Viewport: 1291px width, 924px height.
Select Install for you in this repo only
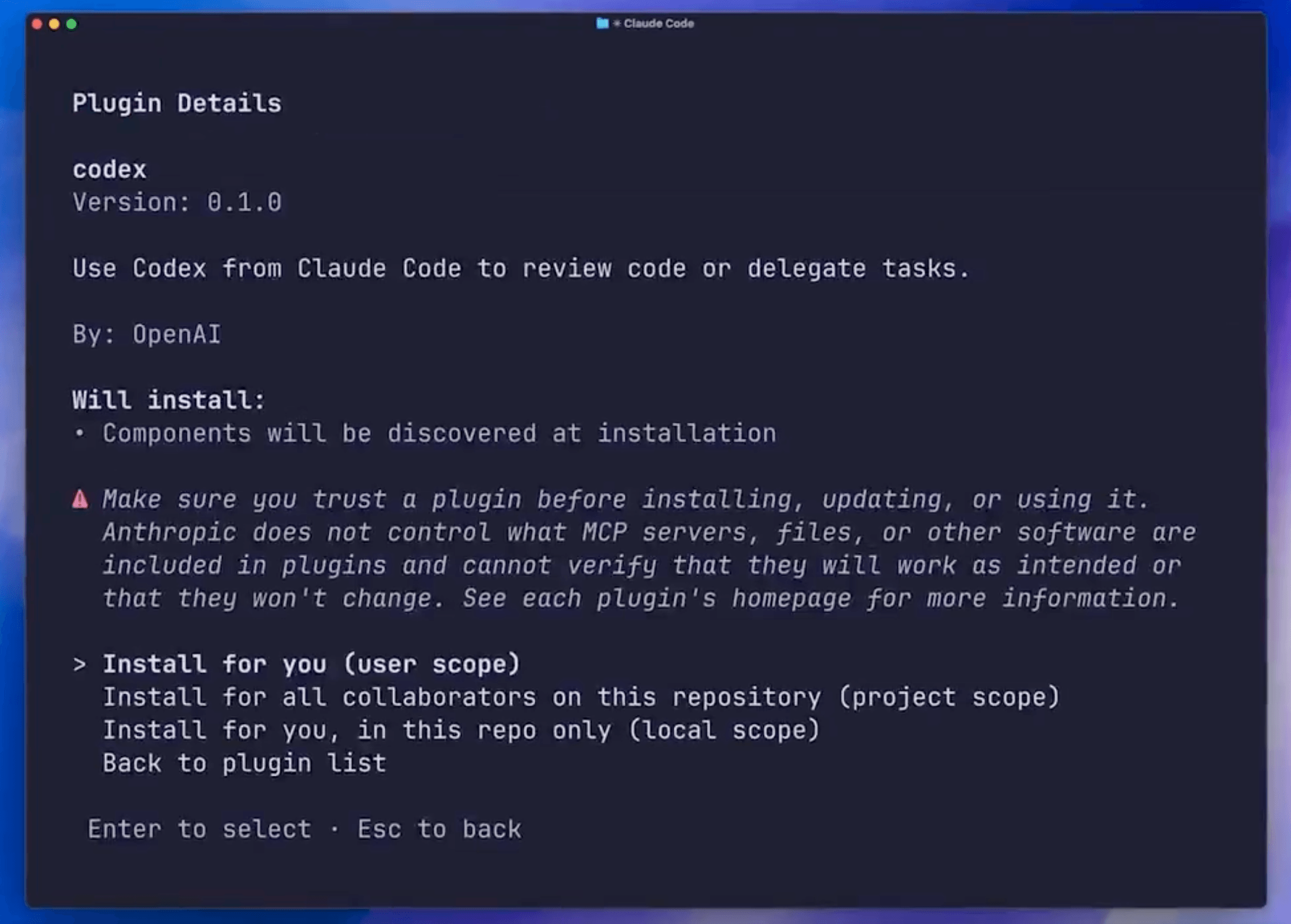click(x=460, y=730)
